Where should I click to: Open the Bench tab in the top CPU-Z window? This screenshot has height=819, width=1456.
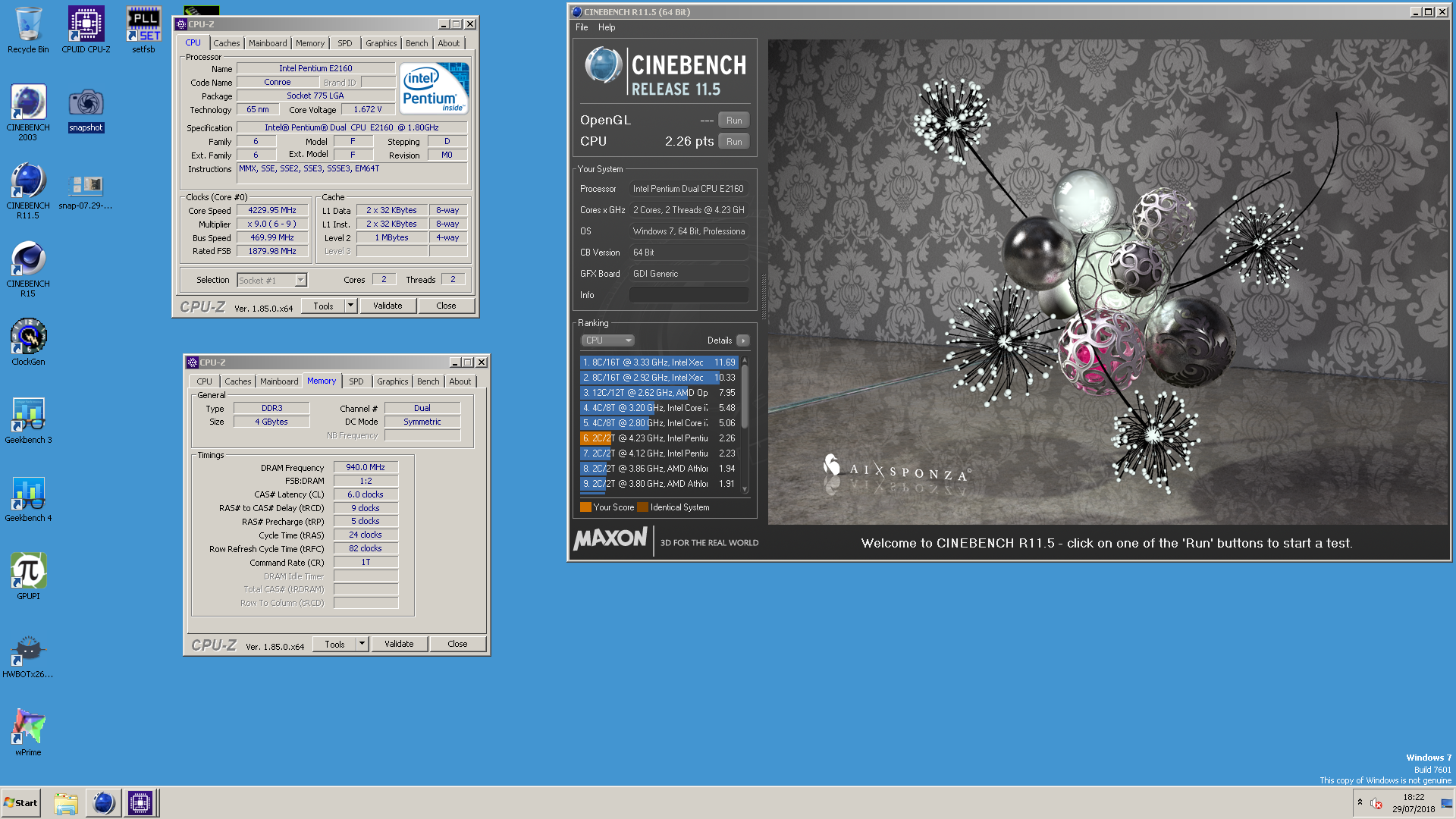416,43
